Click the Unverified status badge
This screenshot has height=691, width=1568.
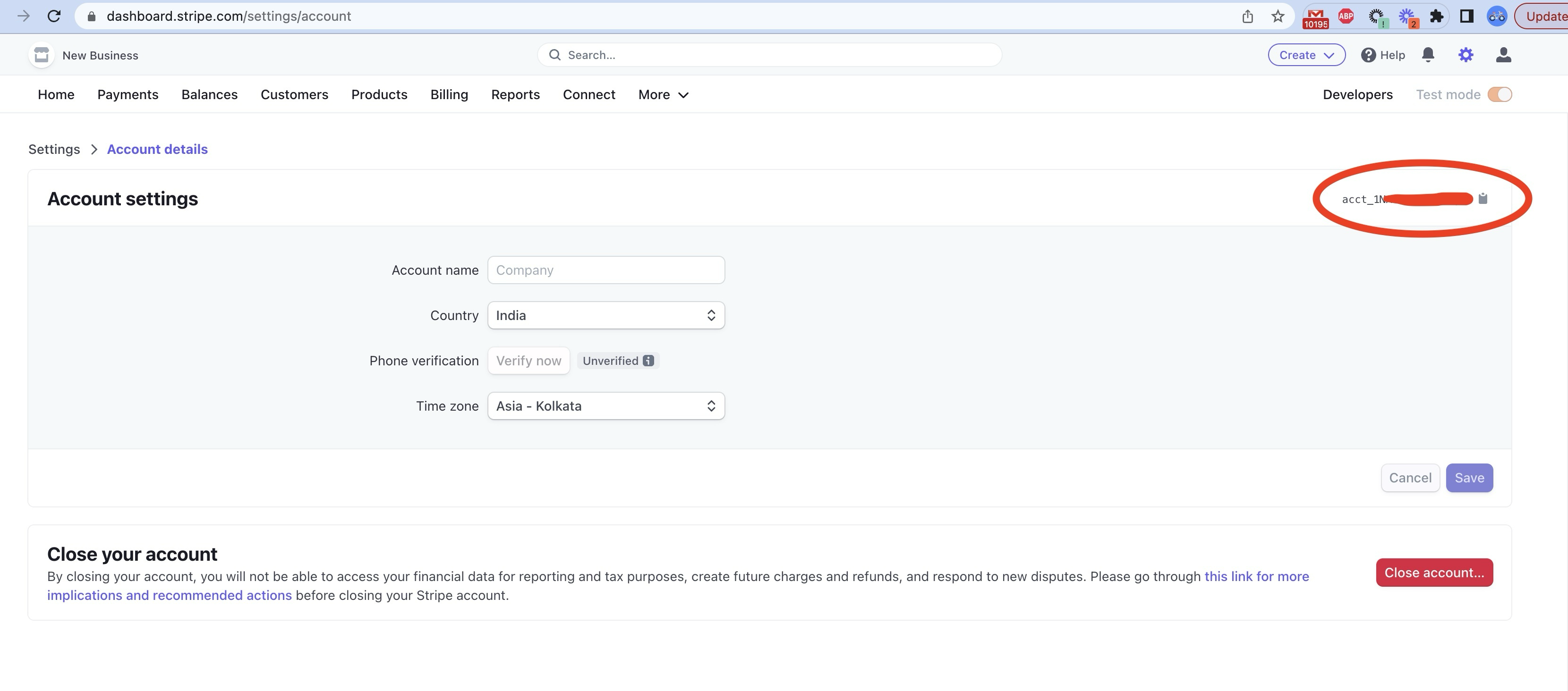click(617, 360)
